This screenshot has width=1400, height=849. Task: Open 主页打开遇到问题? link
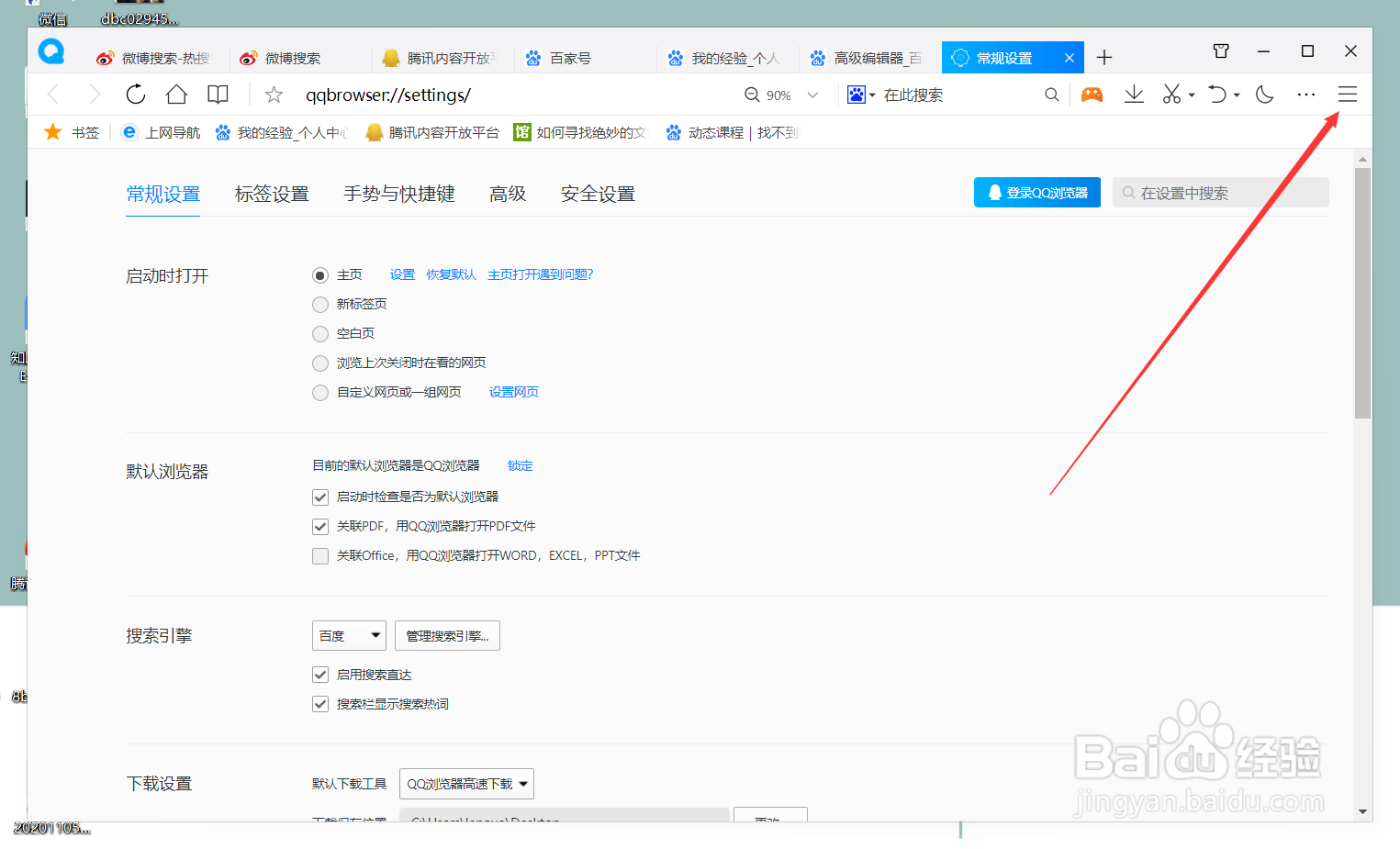(541, 274)
